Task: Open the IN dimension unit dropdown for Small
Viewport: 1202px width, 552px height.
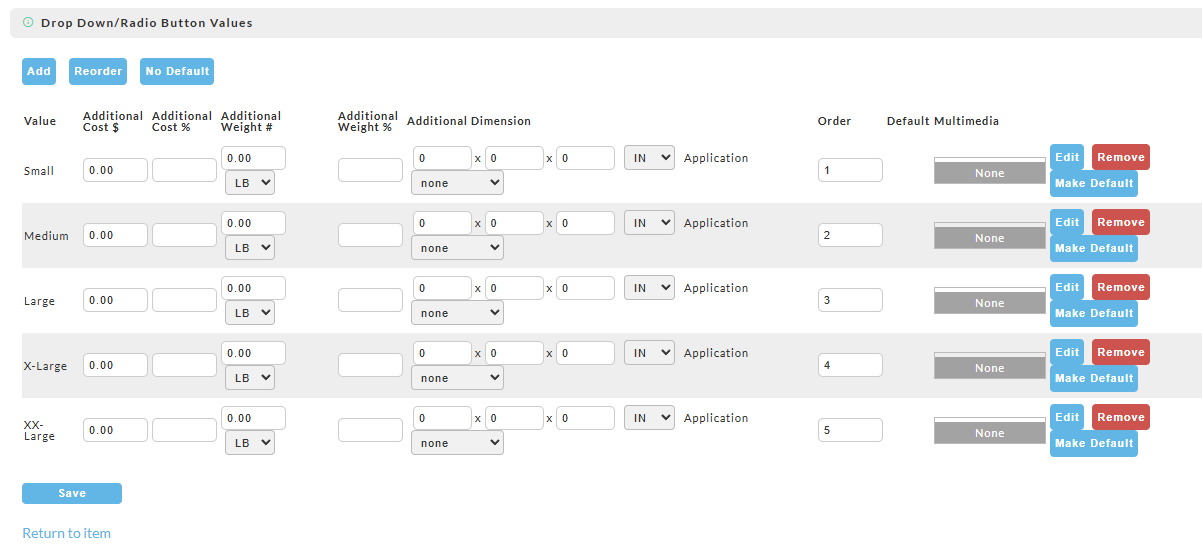Action: (649, 158)
